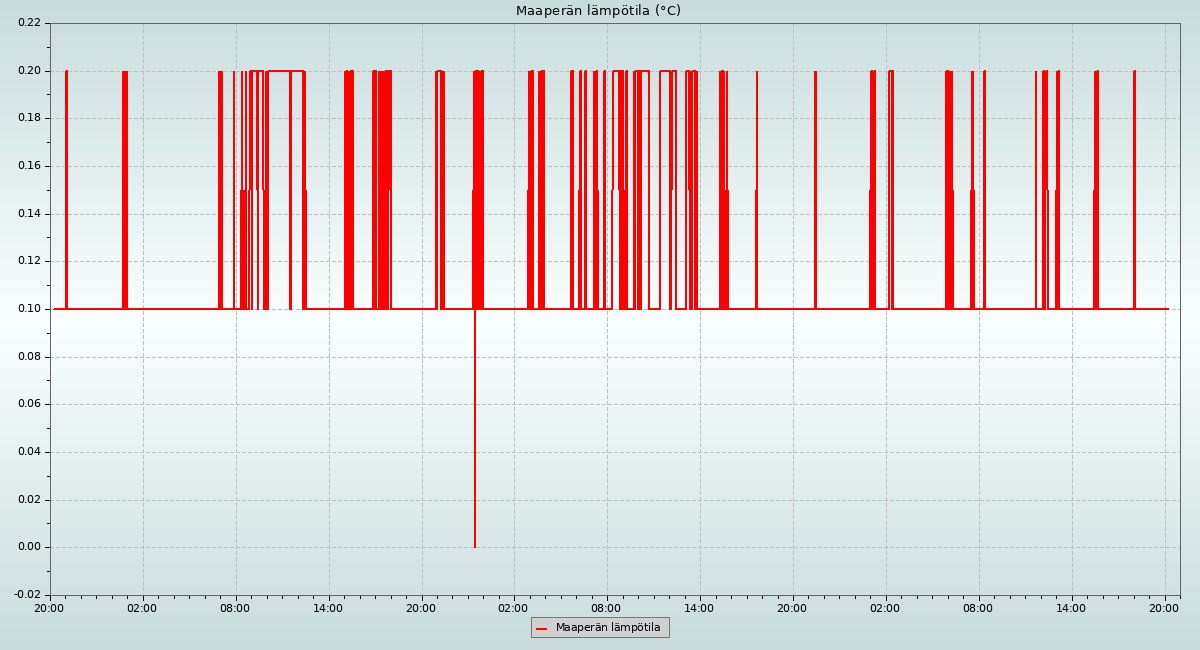Click the Maaperän lämpötila legend label

[608, 628]
